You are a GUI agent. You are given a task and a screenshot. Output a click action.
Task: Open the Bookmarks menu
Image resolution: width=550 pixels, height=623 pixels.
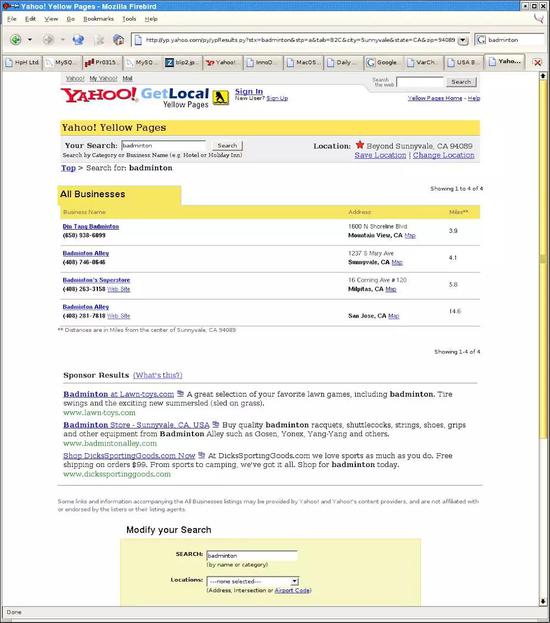(x=98, y=19)
